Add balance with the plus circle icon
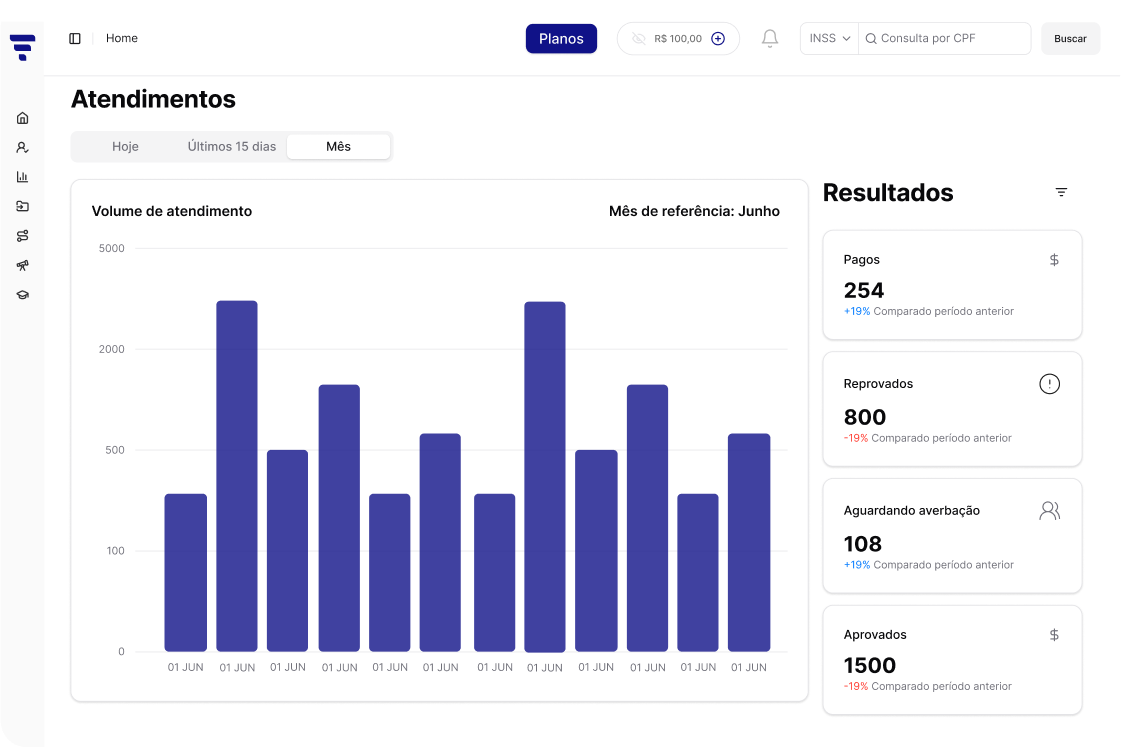Screen dimensions: 1121x748 [717, 39]
